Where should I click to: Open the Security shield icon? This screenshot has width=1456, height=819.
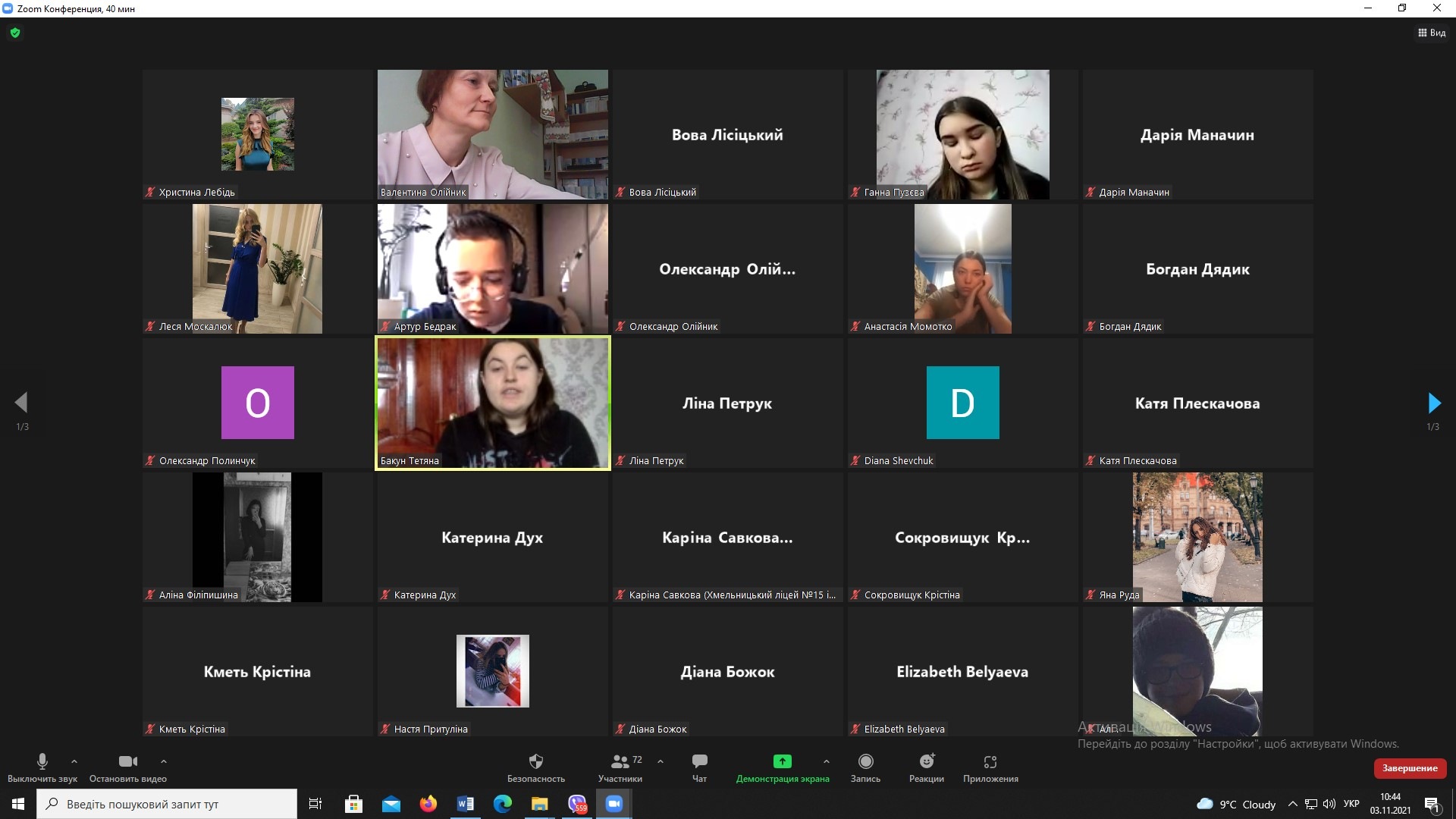535,761
